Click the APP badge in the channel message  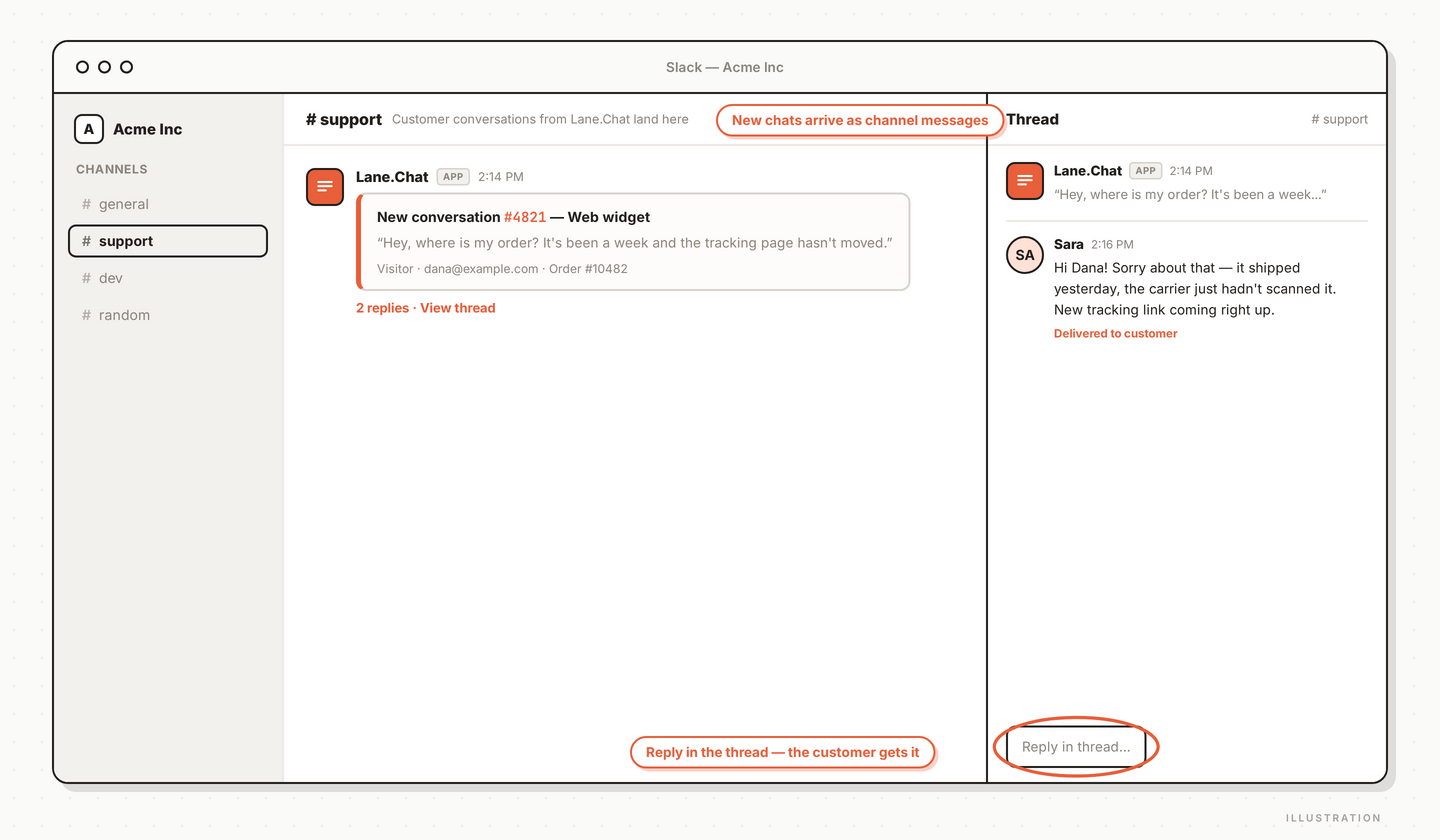[x=453, y=177]
